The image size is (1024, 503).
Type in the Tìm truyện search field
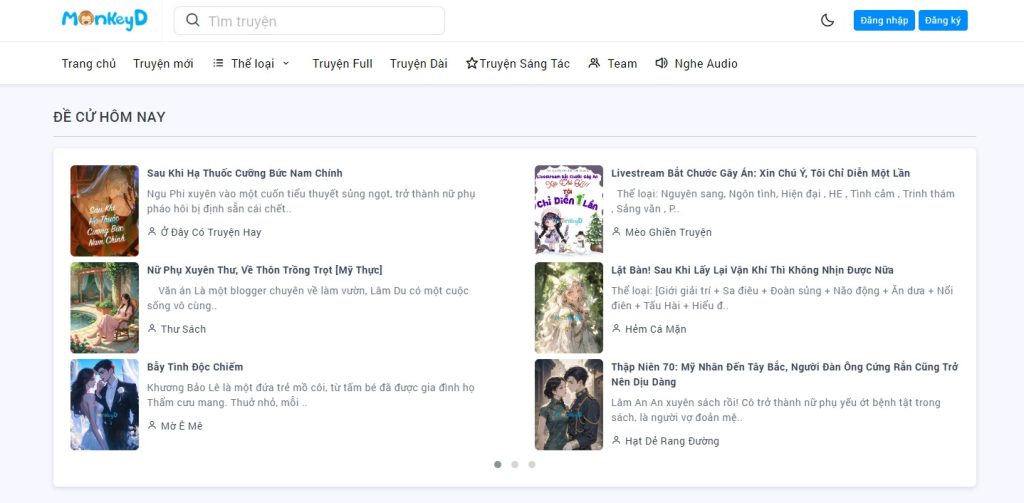pos(320,21)
